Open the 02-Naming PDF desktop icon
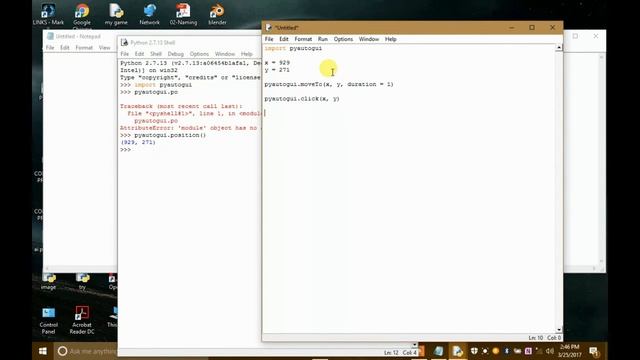This screenshot has height=360, width=640. (183, 14)
